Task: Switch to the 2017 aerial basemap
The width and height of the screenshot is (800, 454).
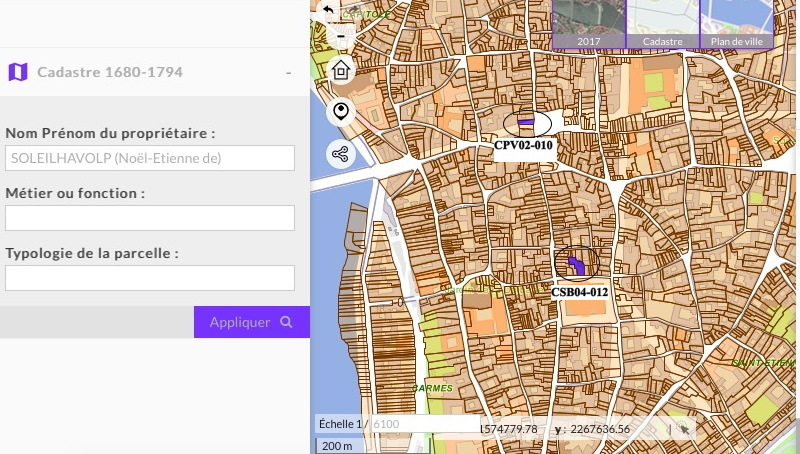Action: pos(588,24)
